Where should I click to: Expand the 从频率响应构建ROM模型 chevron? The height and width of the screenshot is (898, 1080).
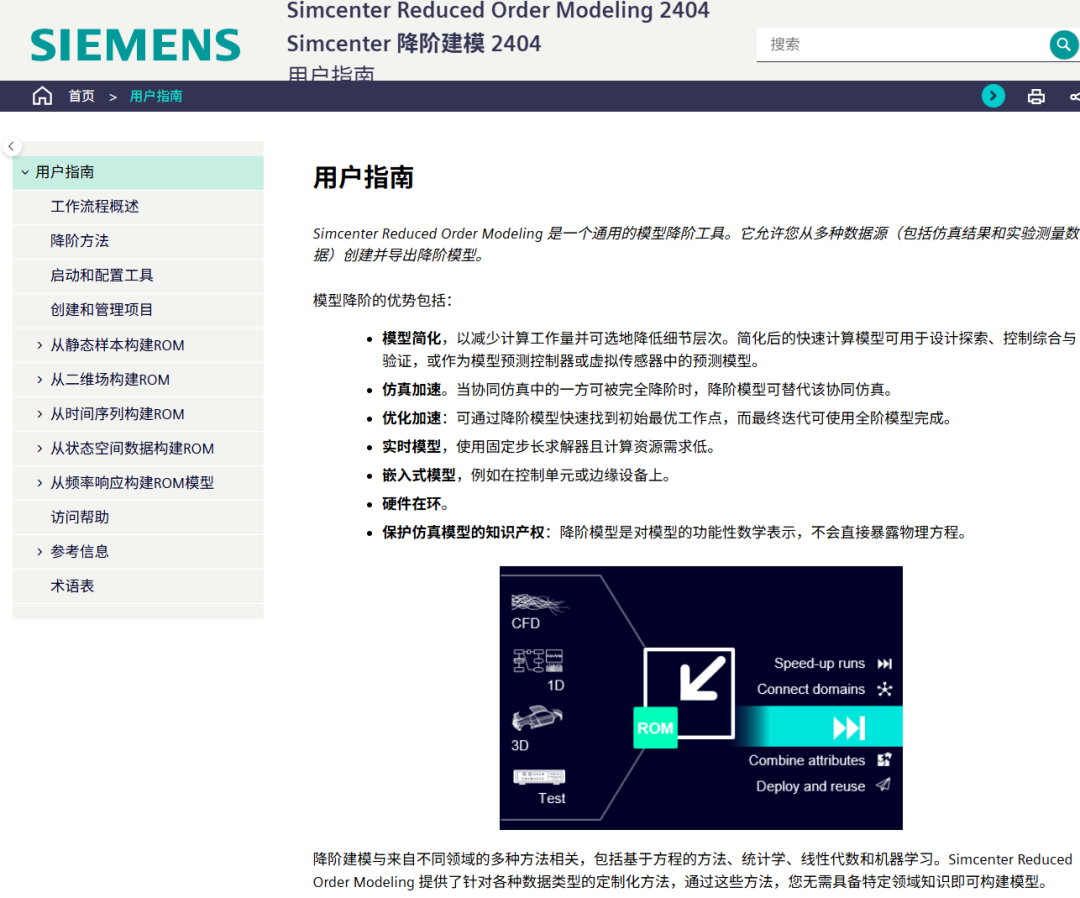click(x=39, y=483)
